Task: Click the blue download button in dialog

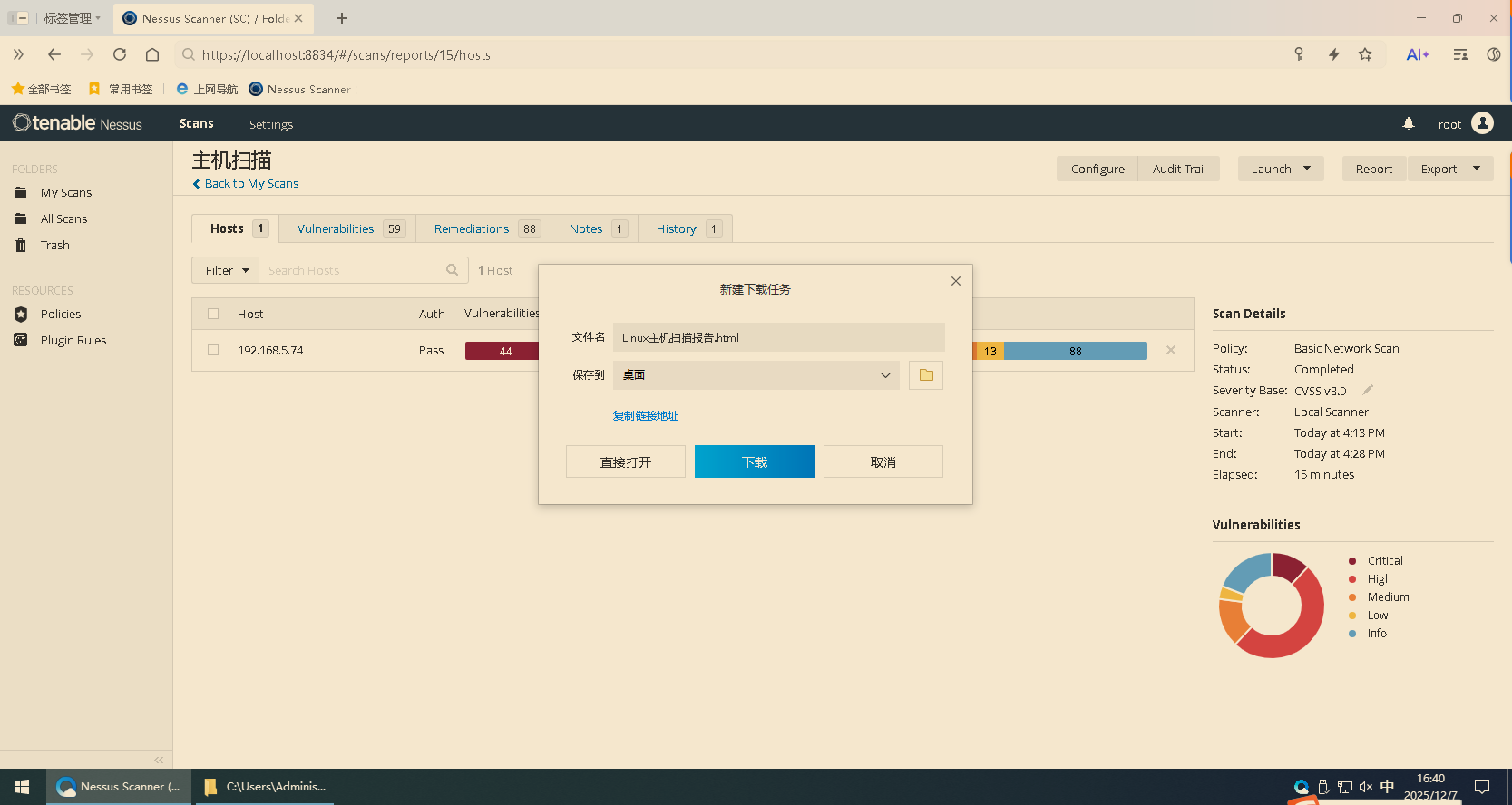Action: [754, 461]
